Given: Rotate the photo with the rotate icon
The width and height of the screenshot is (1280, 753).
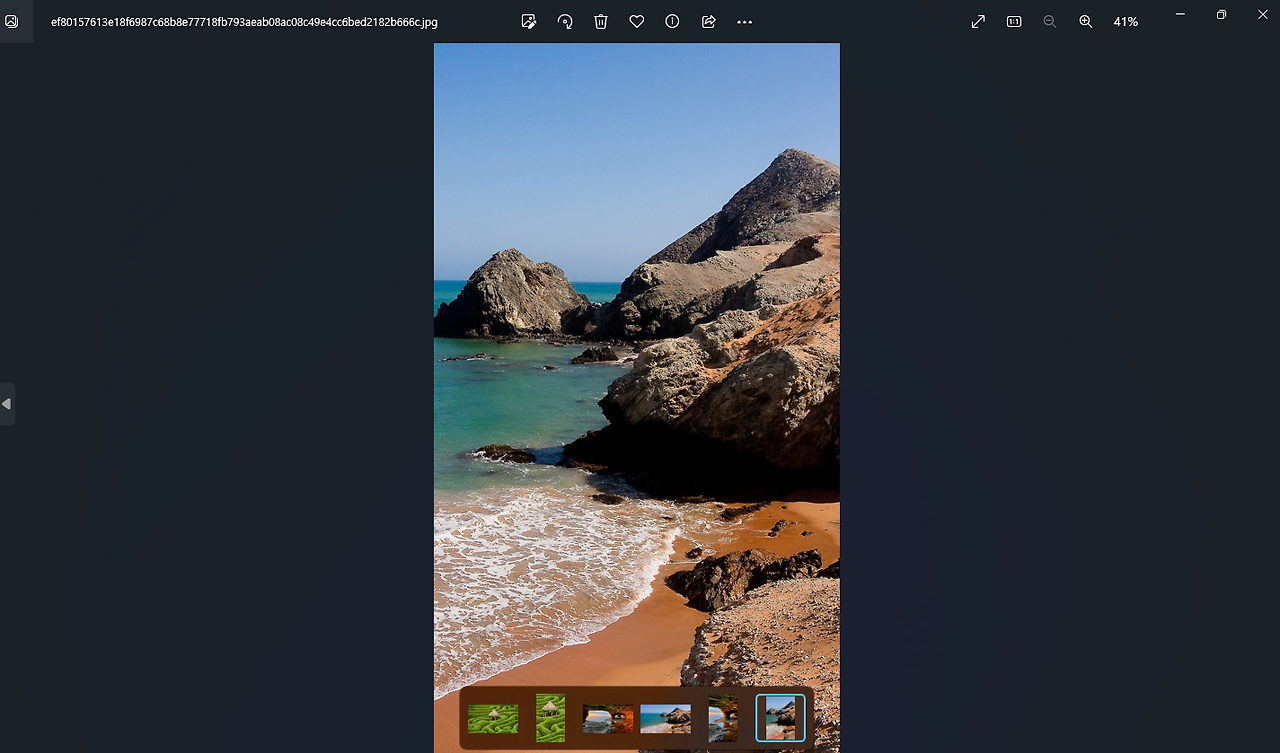Looking at the screenshot, I should tap(565, 21).
